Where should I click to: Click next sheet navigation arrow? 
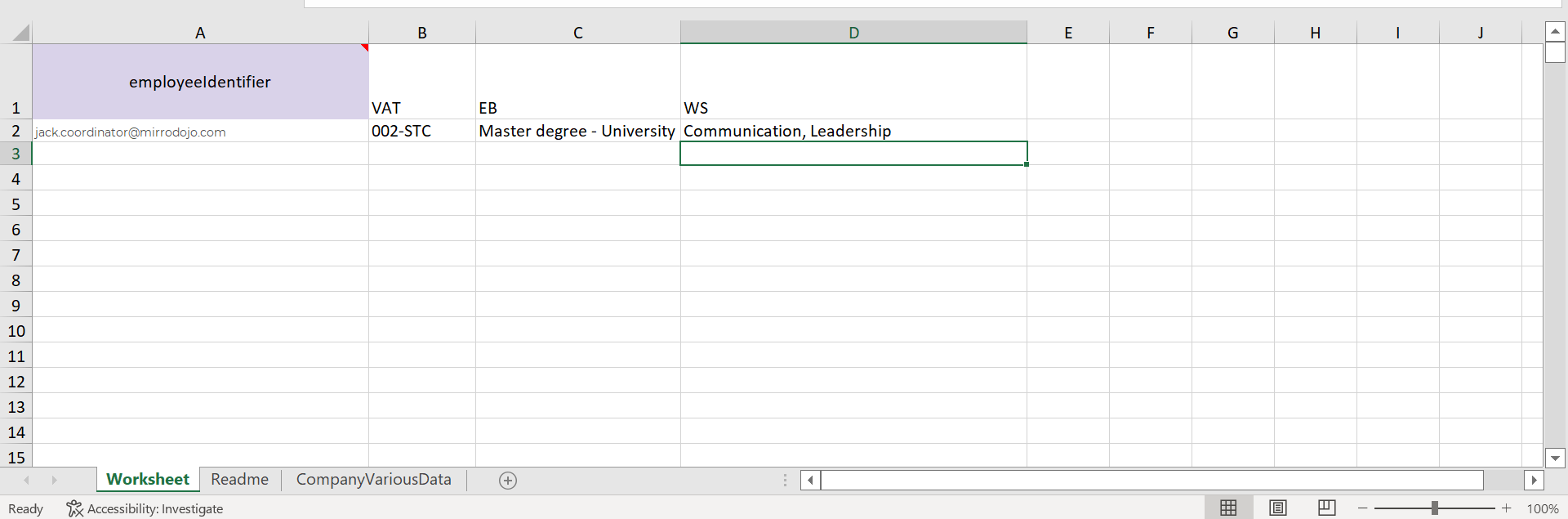(55, 480)
